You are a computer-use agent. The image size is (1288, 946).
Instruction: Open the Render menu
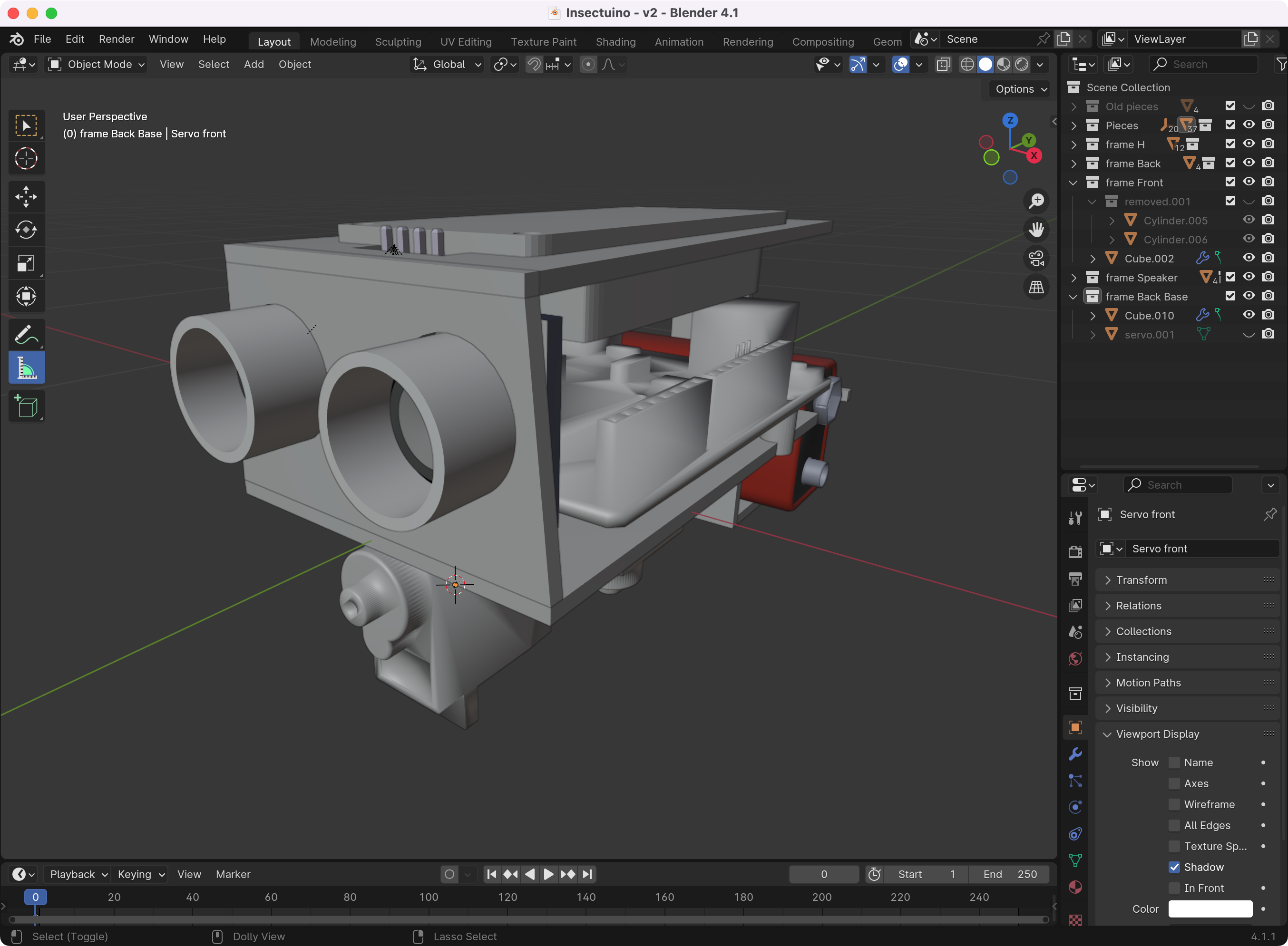(x=117, y=39)
